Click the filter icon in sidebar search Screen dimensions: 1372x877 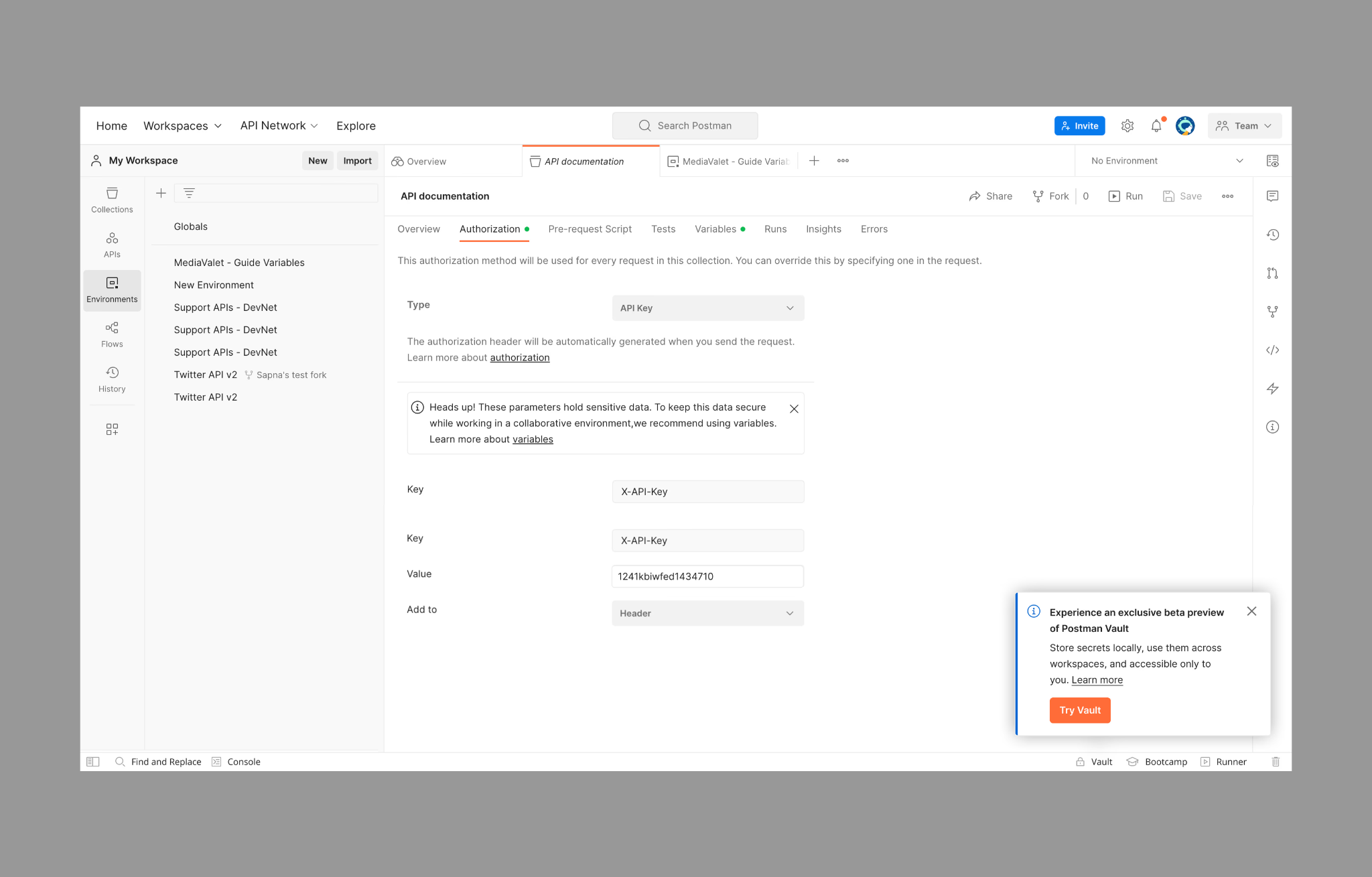189,193
